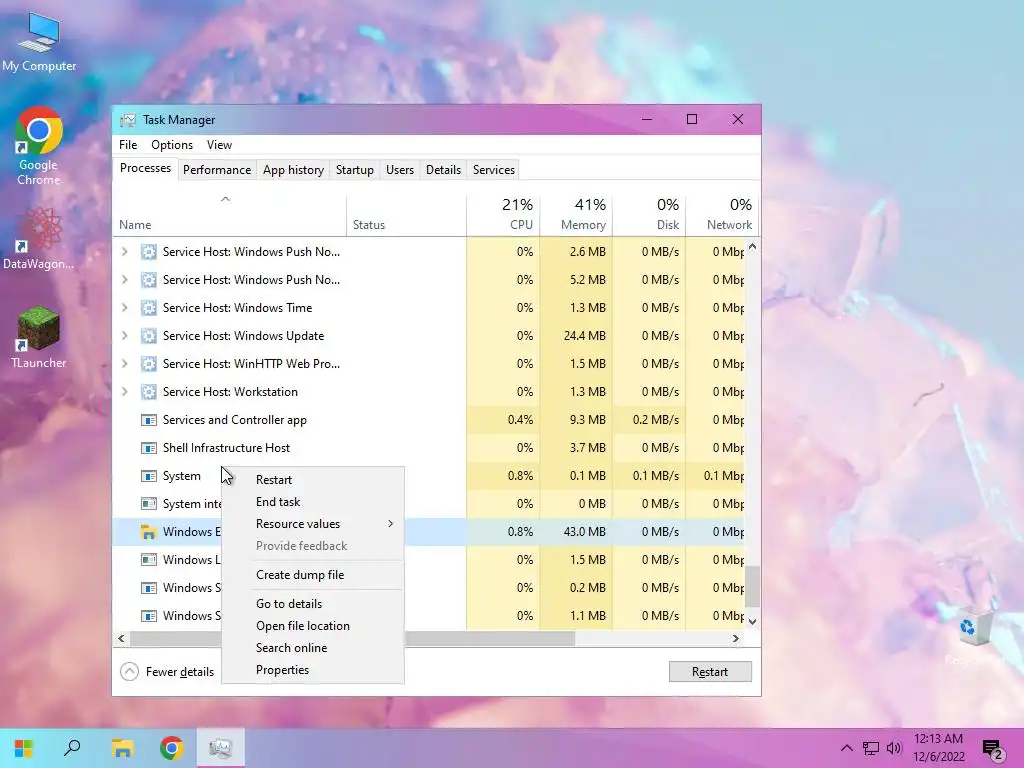Sort by Memory column header
Screen dimensions: 1024x768
(576, 214)
